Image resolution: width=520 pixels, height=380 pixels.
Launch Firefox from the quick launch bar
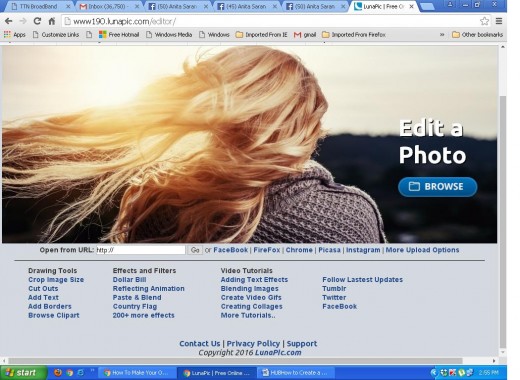pyautogui.click(x=58, y=373)
